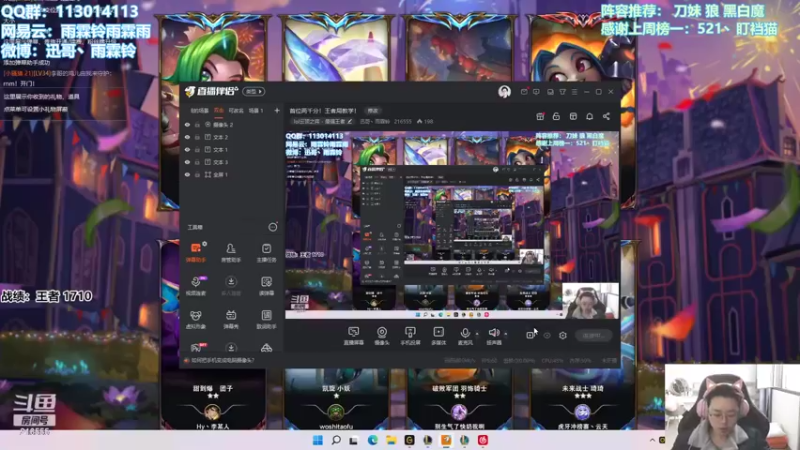Click the gift box icon with red dot

tap(540, 116)
